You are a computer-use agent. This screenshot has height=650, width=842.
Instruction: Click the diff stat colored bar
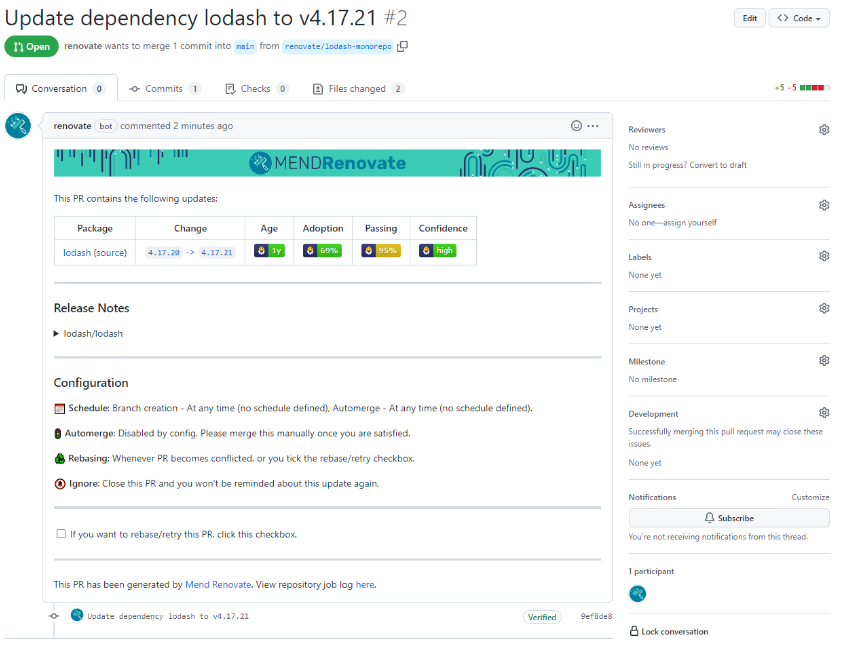[x=814, y=88]
